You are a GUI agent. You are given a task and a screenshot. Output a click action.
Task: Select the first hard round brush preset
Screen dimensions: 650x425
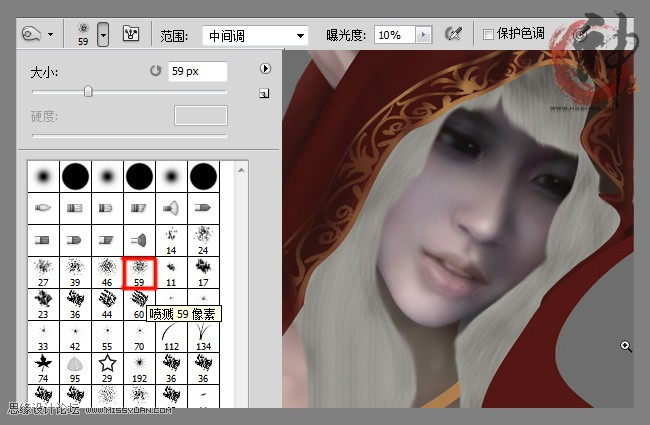pyautogui.click(x=75, y=177)
